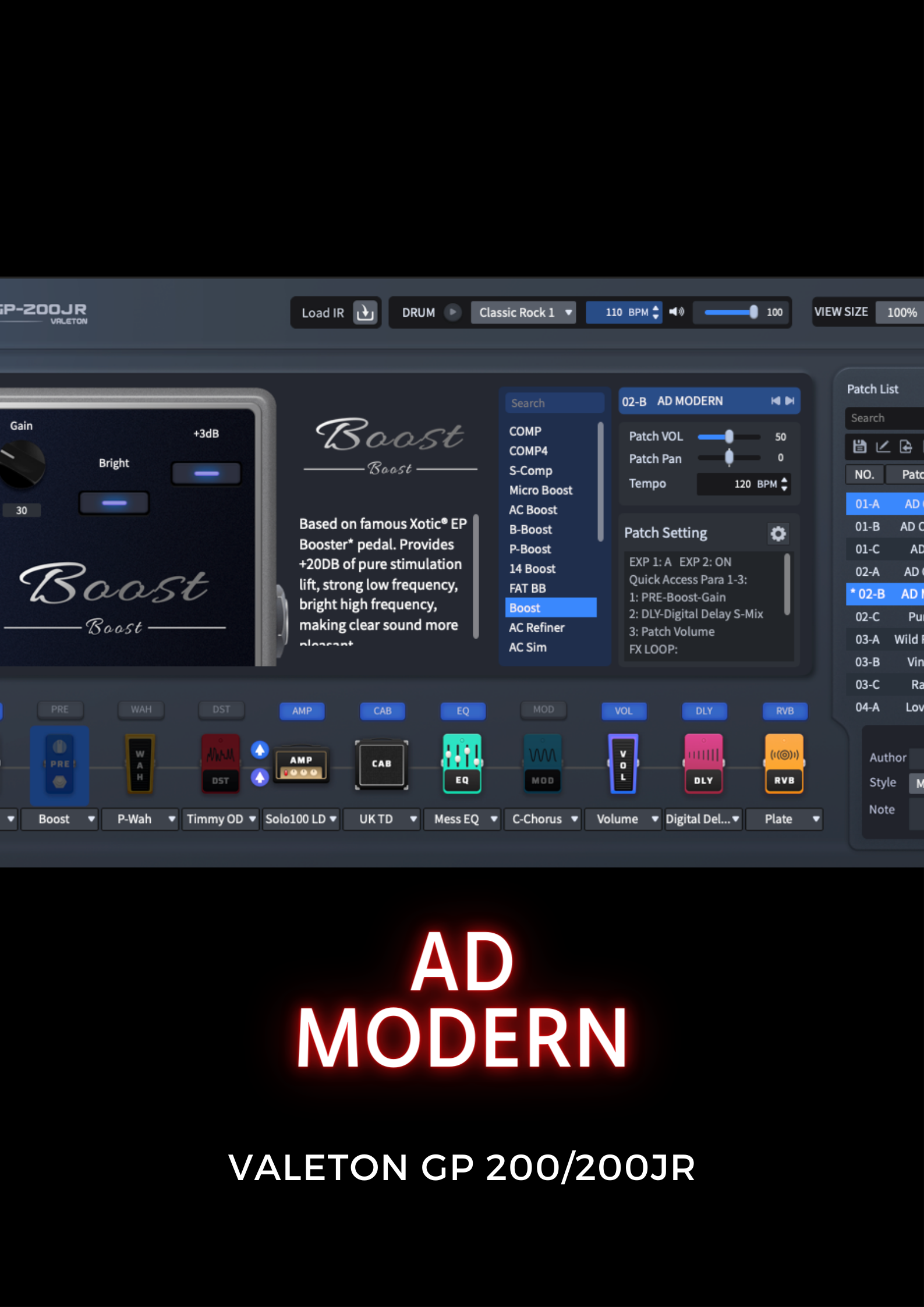Toggle the CAB module on/off
The width and height of the screenshot is (924, 1307).
383,711
